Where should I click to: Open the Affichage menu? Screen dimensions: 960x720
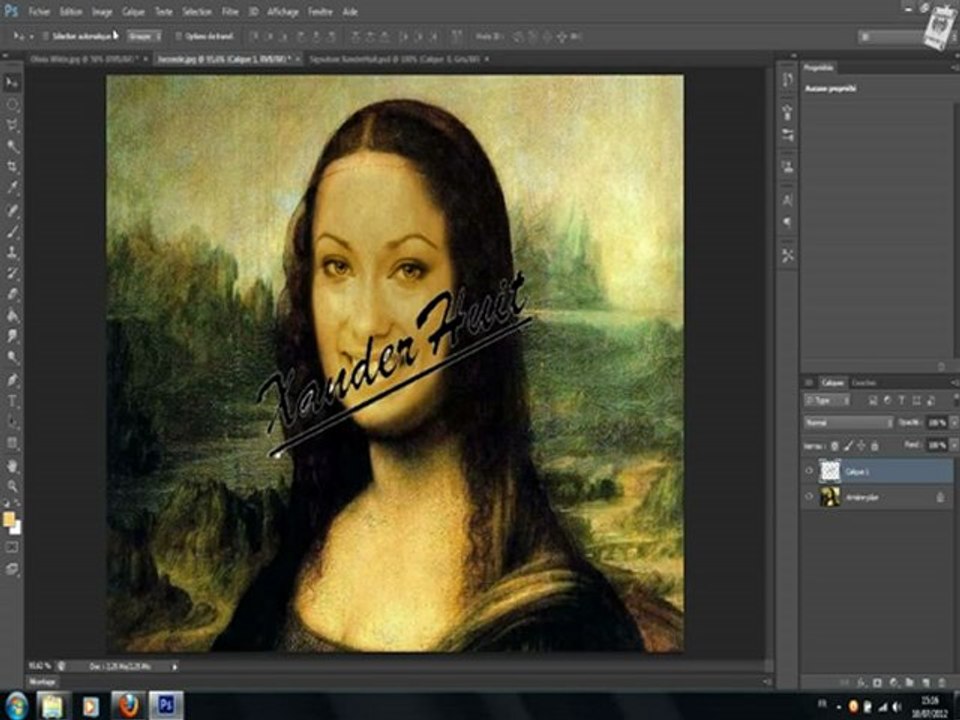coord(282,12)
